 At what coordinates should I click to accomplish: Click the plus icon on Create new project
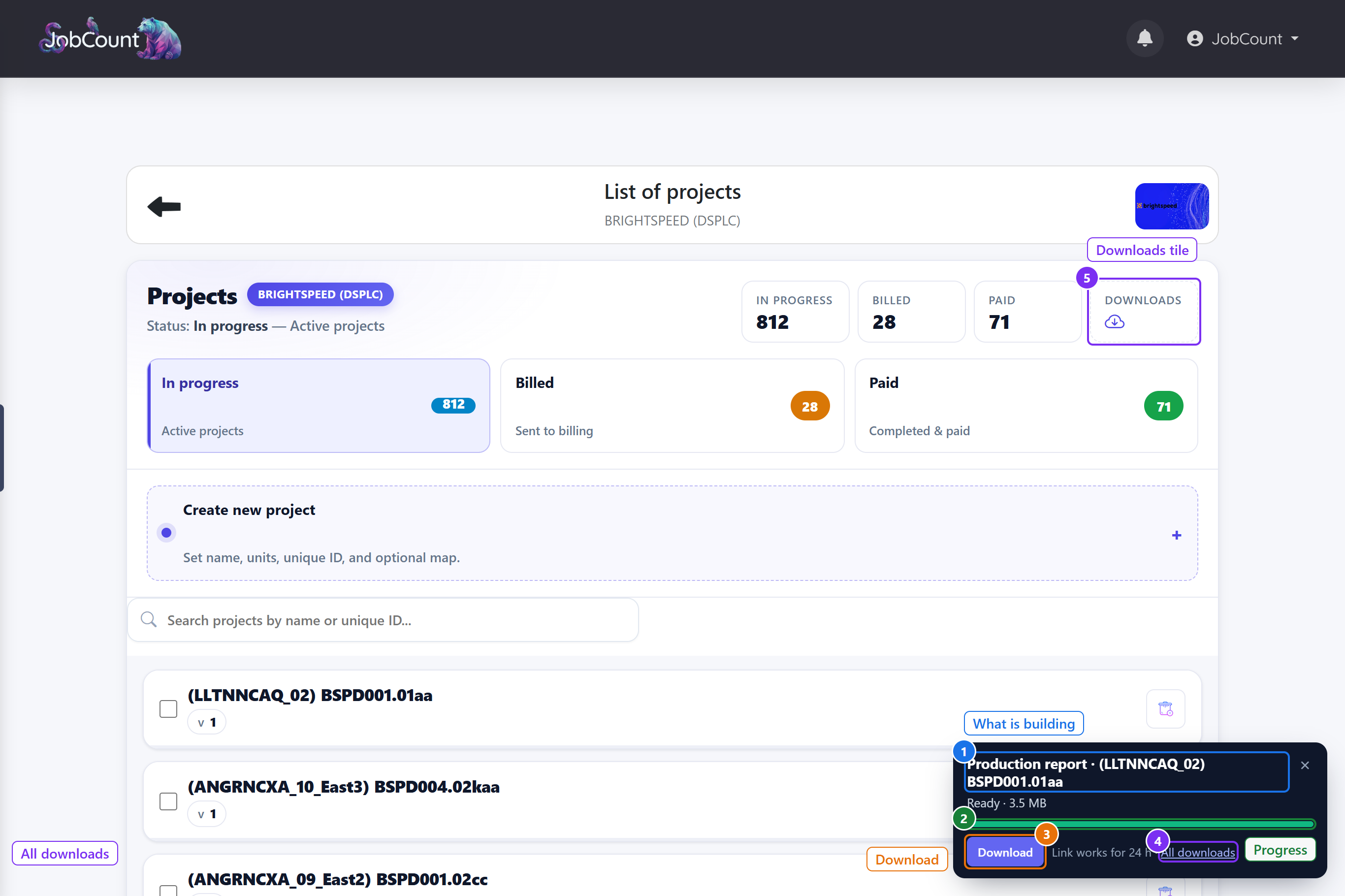click(x=1176, y=536)
